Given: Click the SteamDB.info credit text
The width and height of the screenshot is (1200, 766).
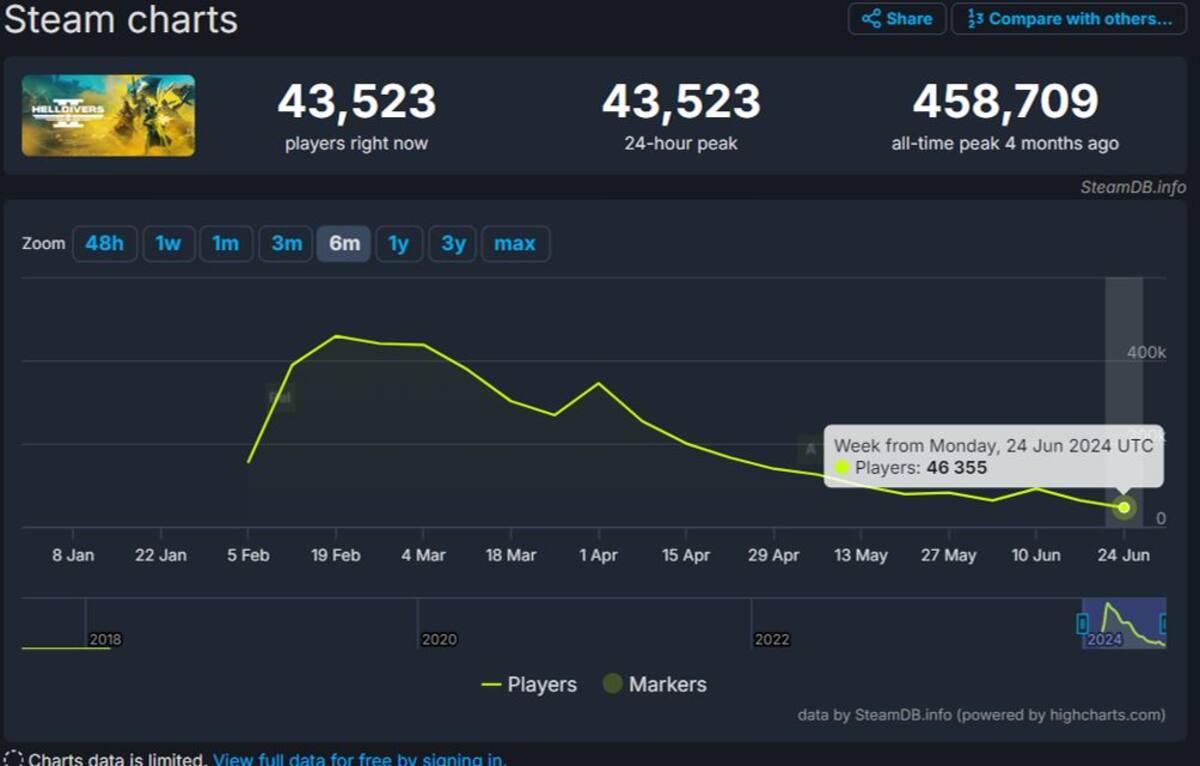Looking at the screenshot, I should (1132, 187).
